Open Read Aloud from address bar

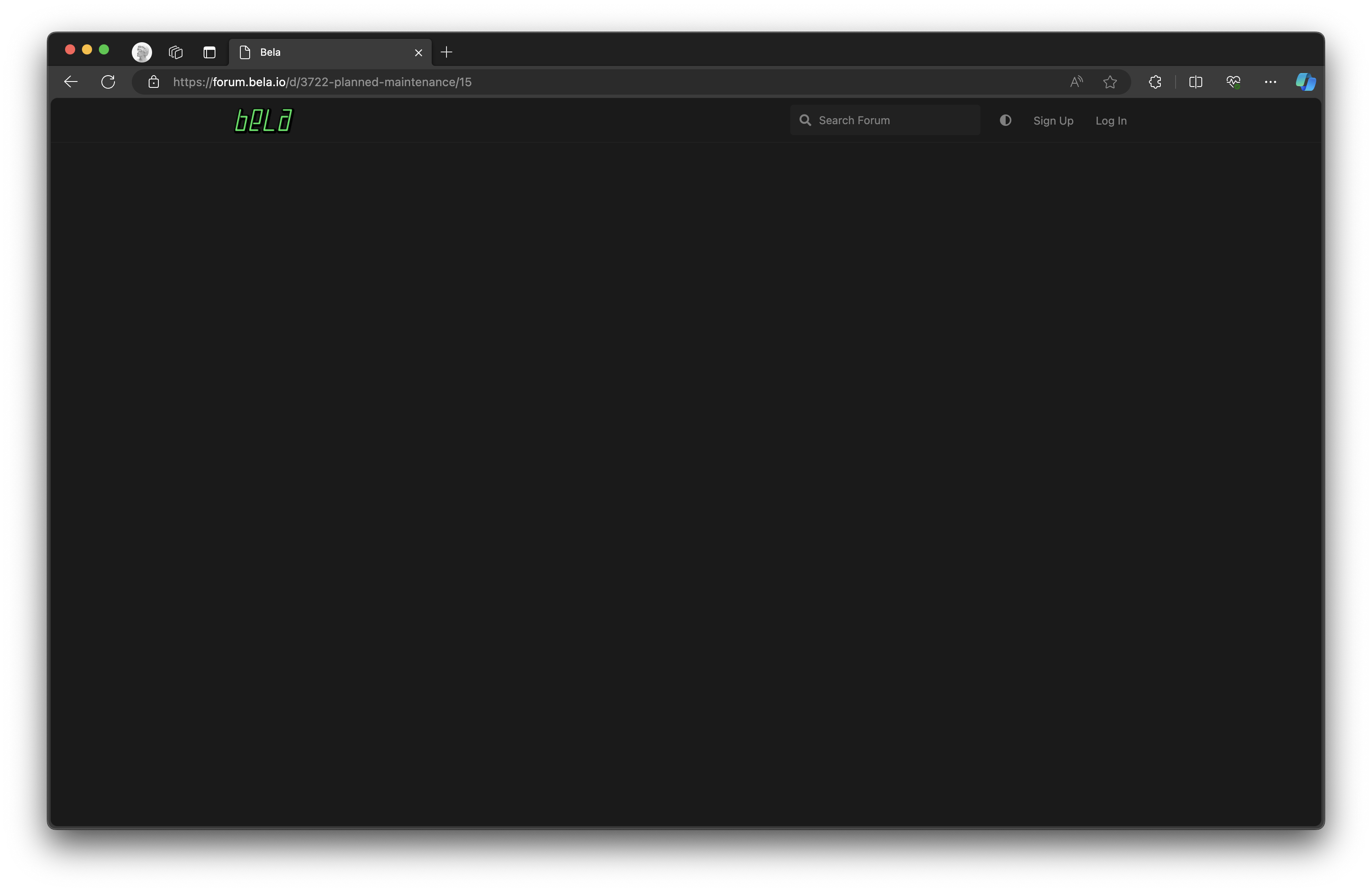[x=1076, y=82]
